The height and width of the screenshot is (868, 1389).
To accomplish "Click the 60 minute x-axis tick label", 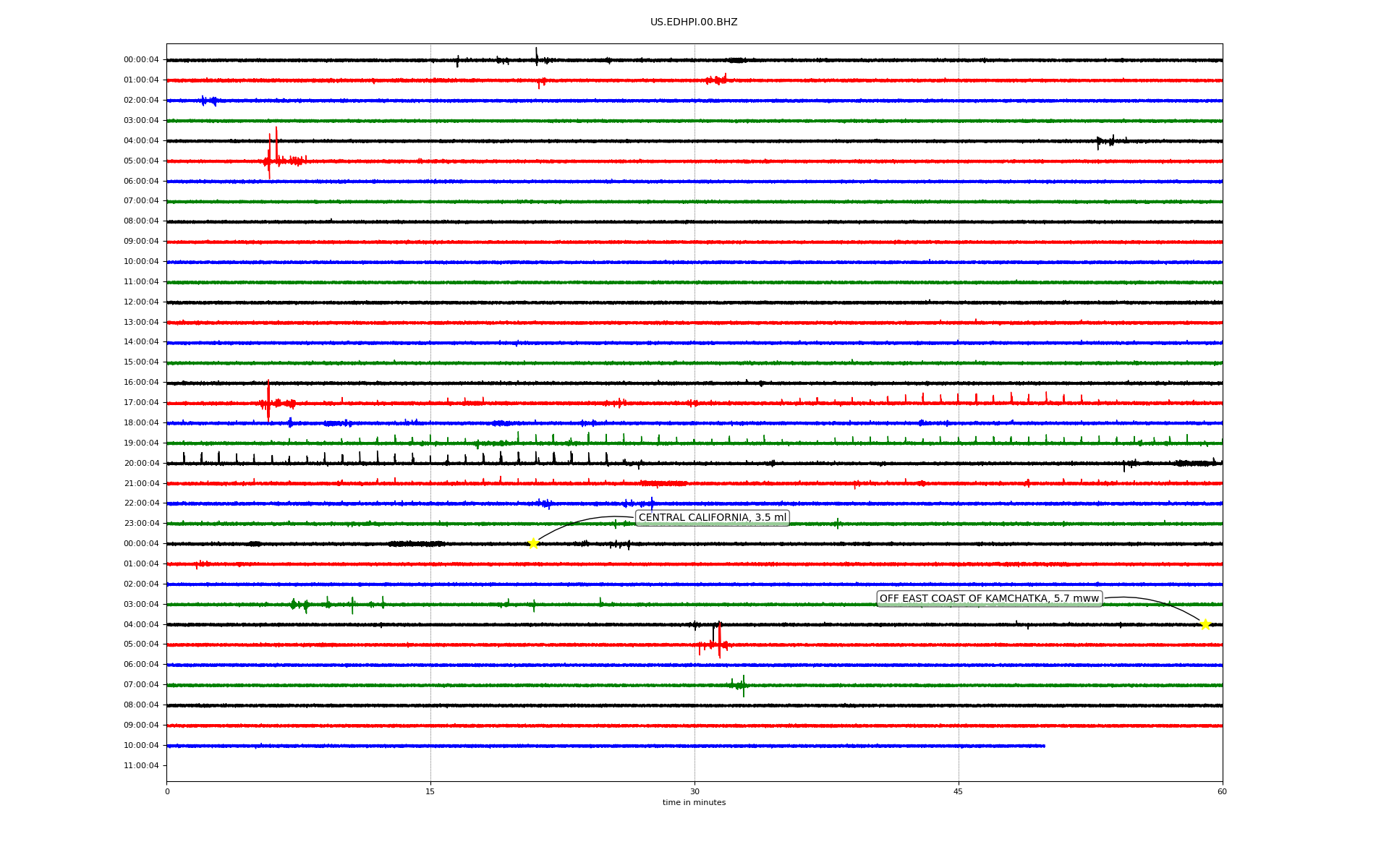I will pyautogui.click(x=1222, y=791).
